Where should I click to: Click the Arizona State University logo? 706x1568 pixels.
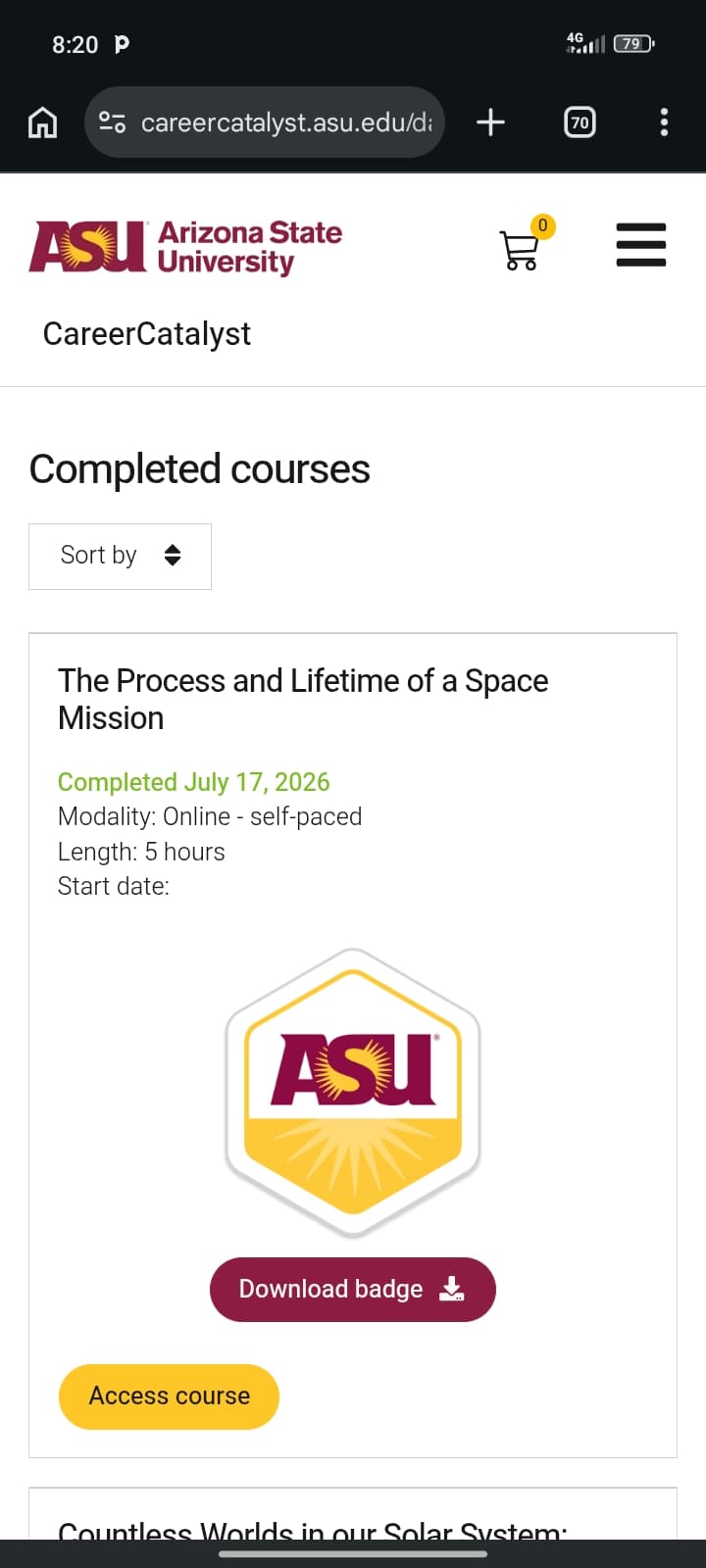tap(185, 247)
